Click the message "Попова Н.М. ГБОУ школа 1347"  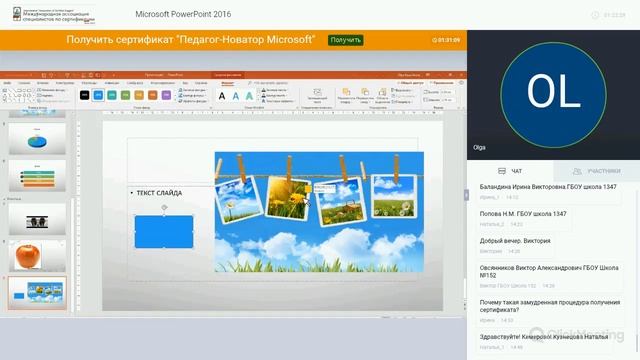[523, 214]
